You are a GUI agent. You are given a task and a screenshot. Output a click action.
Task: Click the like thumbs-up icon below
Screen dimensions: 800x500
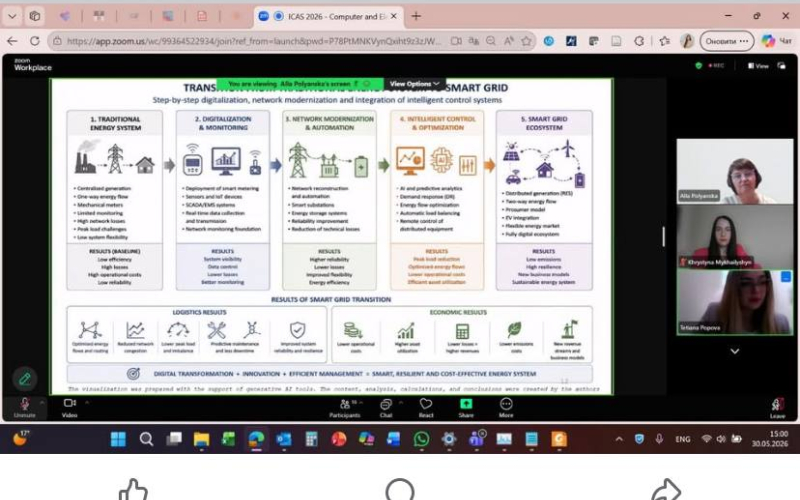[133, 490]
